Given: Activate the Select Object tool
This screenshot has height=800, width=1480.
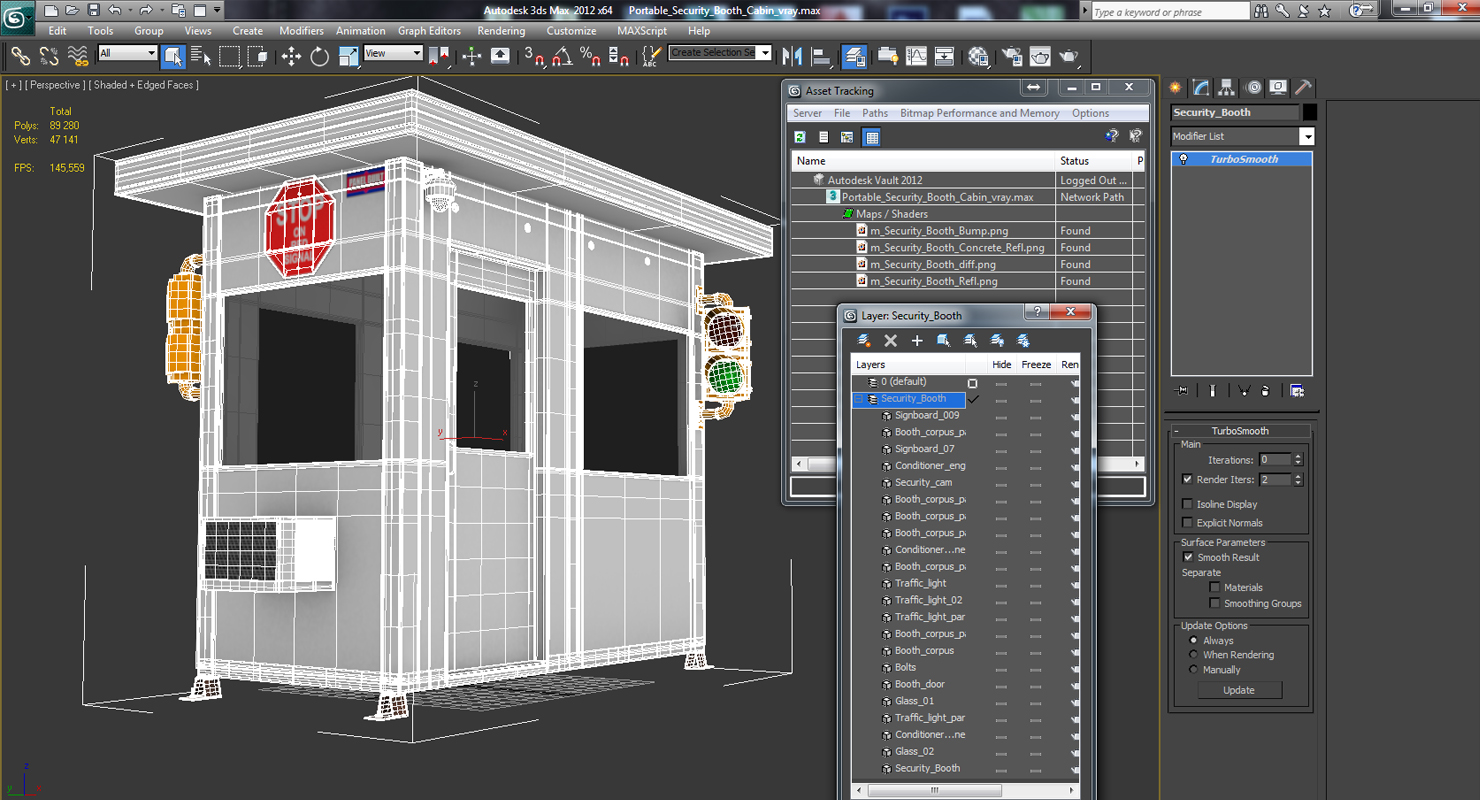Looking at the screenshot, I should [173, 56].
